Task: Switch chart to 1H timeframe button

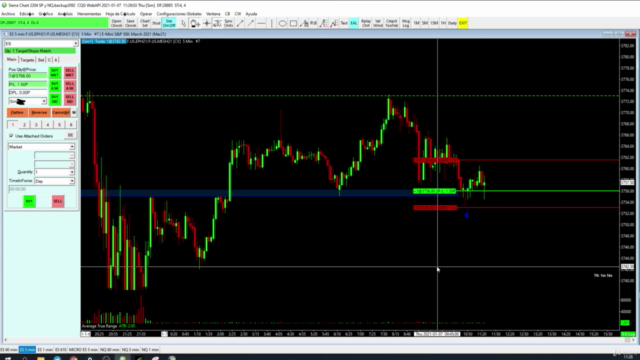Action: pyautogui.click(x=443, y=23)
